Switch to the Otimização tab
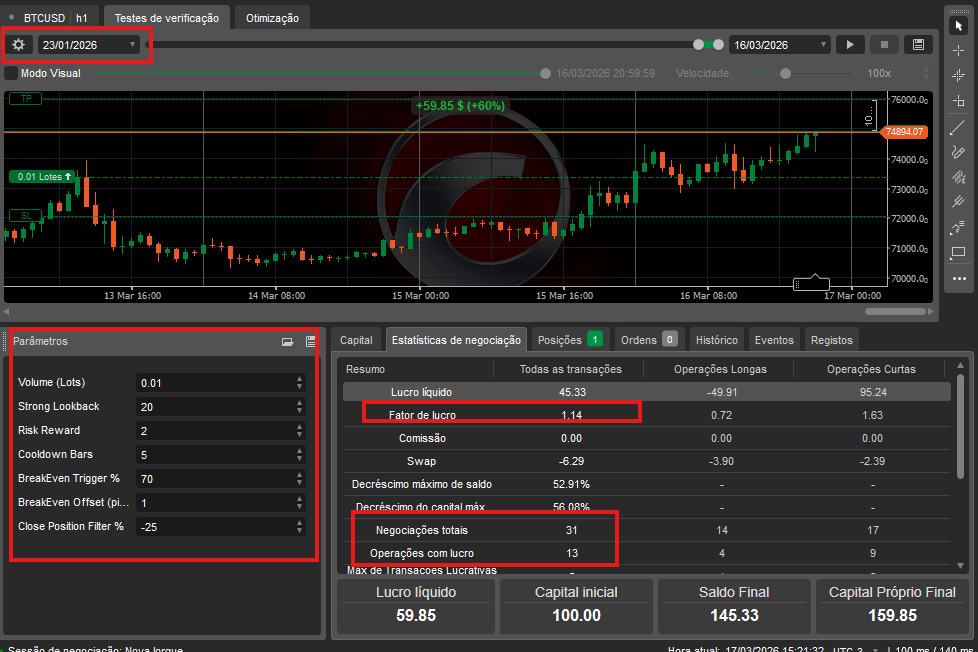 273,18
